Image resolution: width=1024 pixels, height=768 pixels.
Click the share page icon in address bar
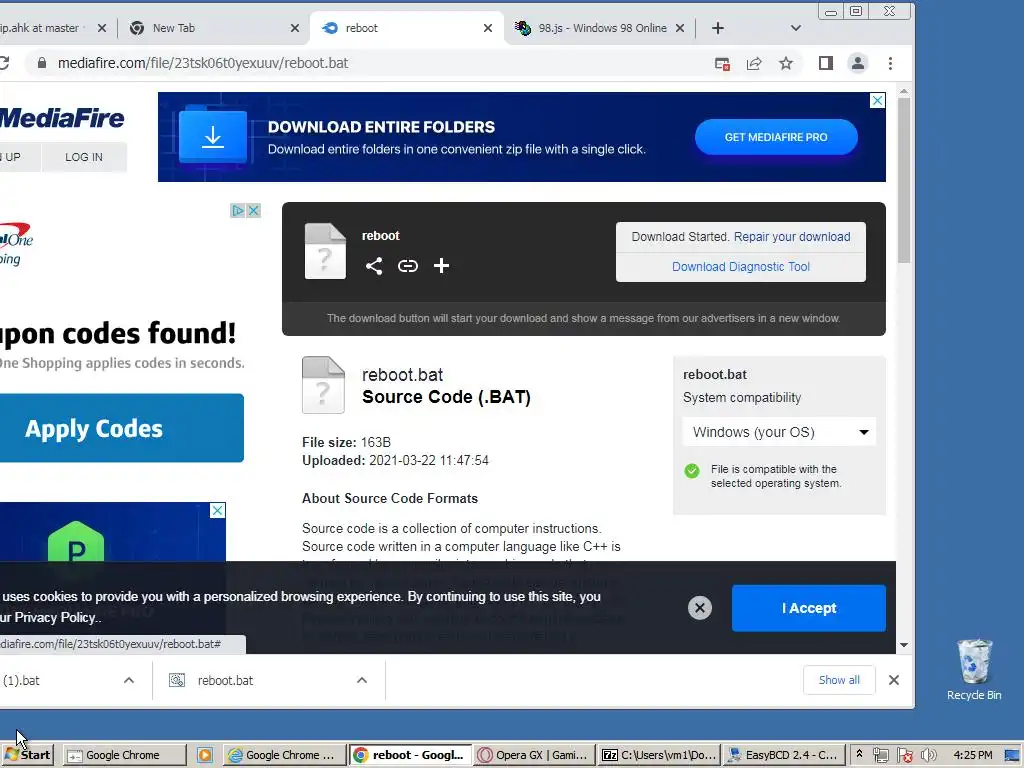click(x=754, y=63)
